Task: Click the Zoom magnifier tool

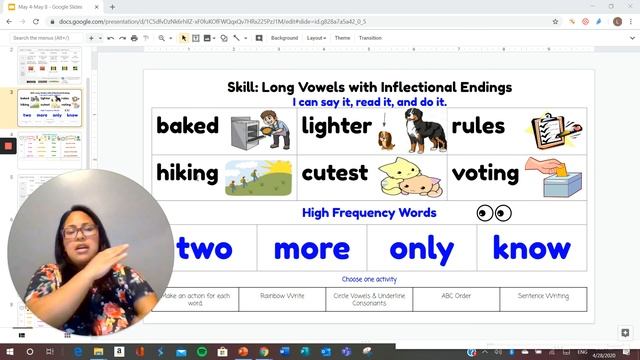Action: pos(162,38)
